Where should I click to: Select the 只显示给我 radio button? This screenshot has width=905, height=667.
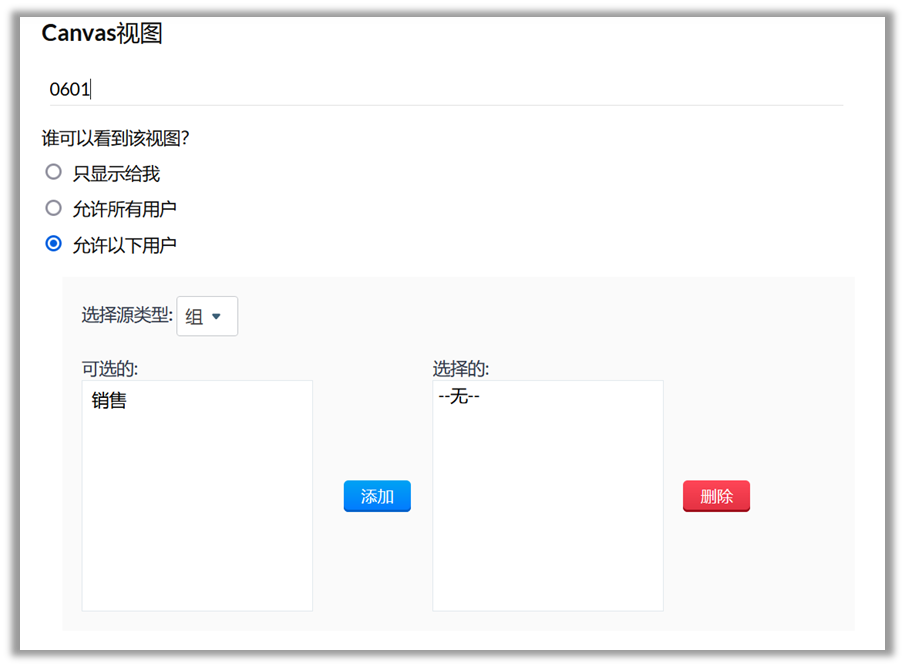click(x=54, y=172)
